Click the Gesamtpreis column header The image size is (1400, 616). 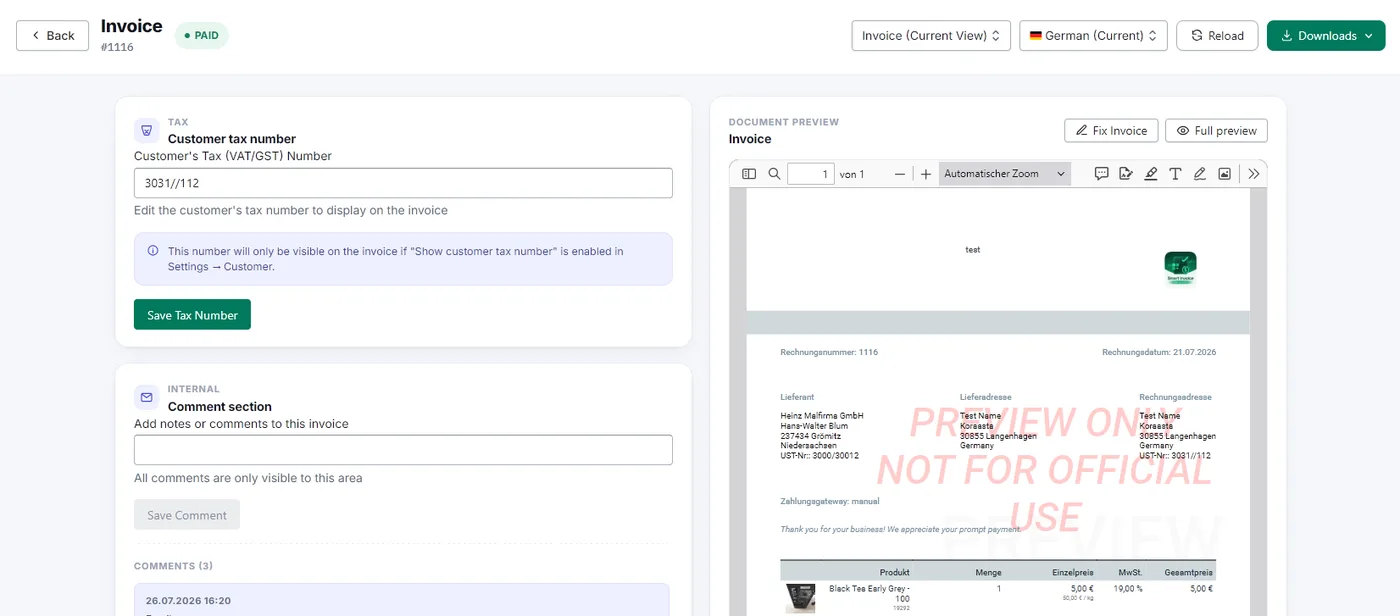(x=1189, y=573)
